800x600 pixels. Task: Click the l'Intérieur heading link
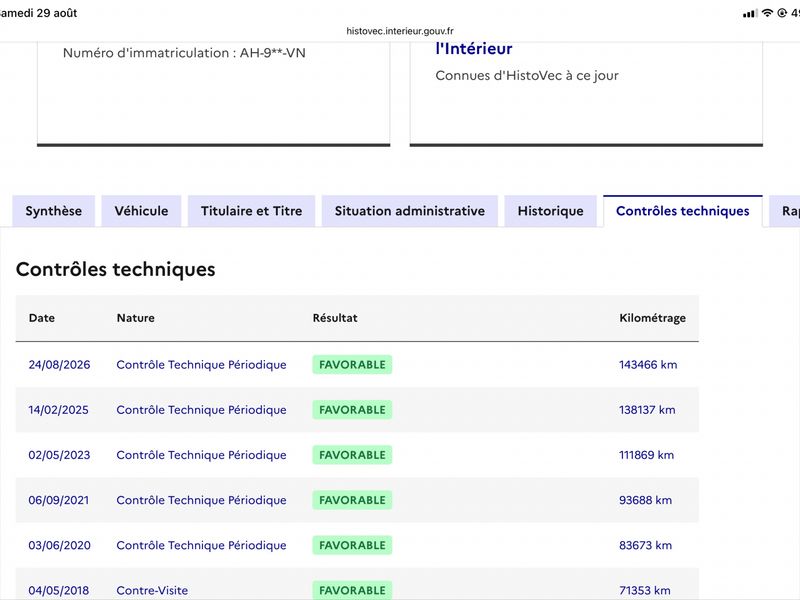click(x=474, y=48)
